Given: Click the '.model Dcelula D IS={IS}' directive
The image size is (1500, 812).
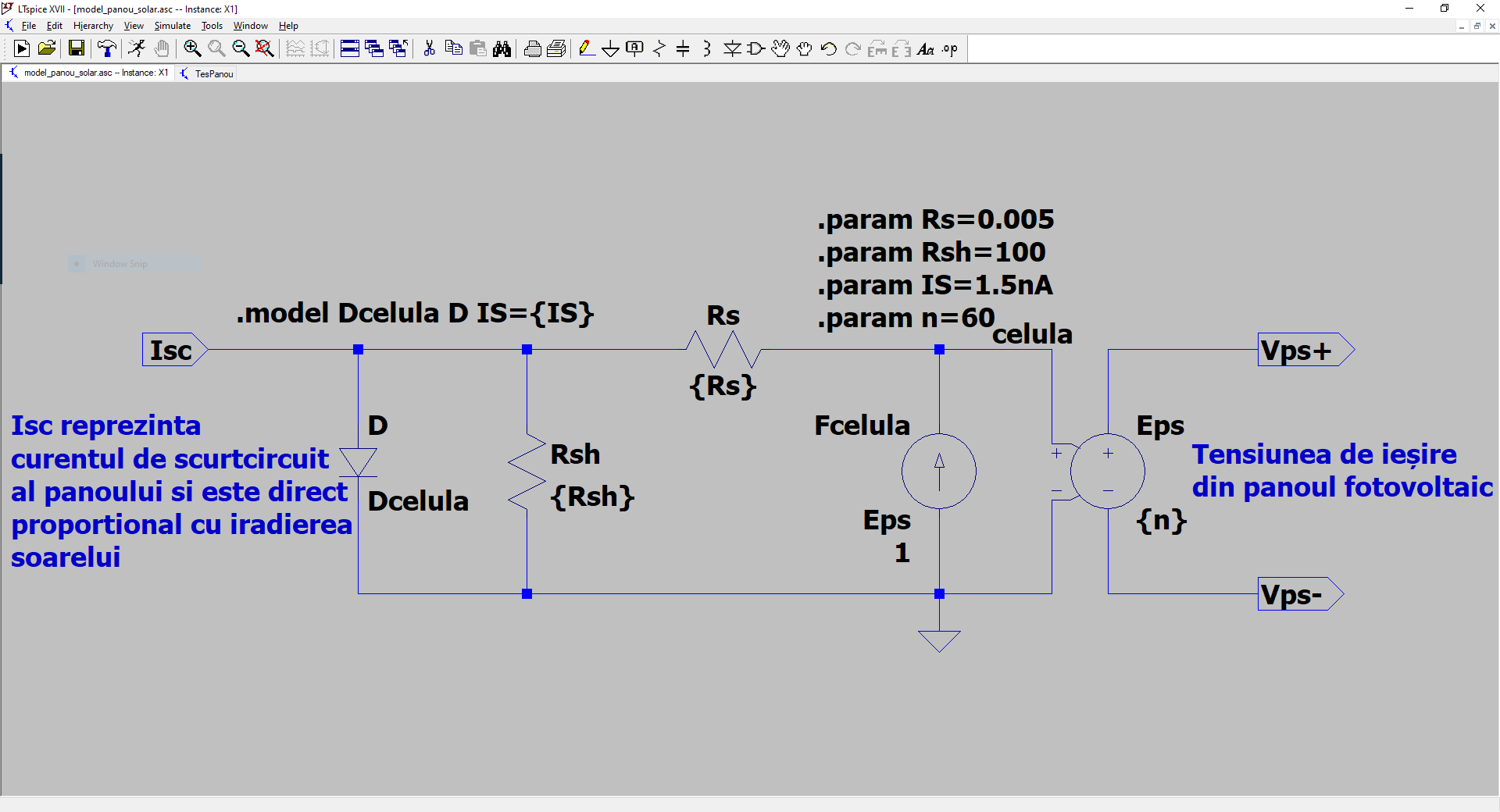Looking at the screenshot, I should 416,313.
